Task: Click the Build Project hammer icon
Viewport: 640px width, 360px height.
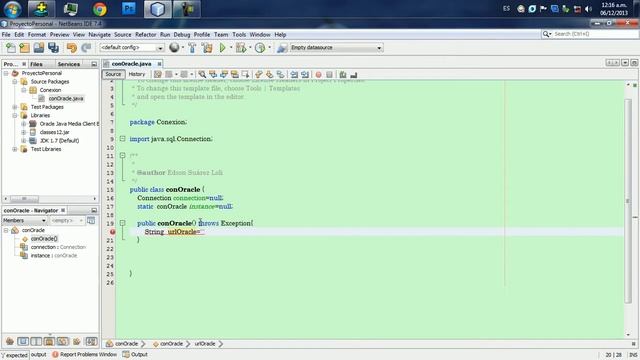Action: 192,48
